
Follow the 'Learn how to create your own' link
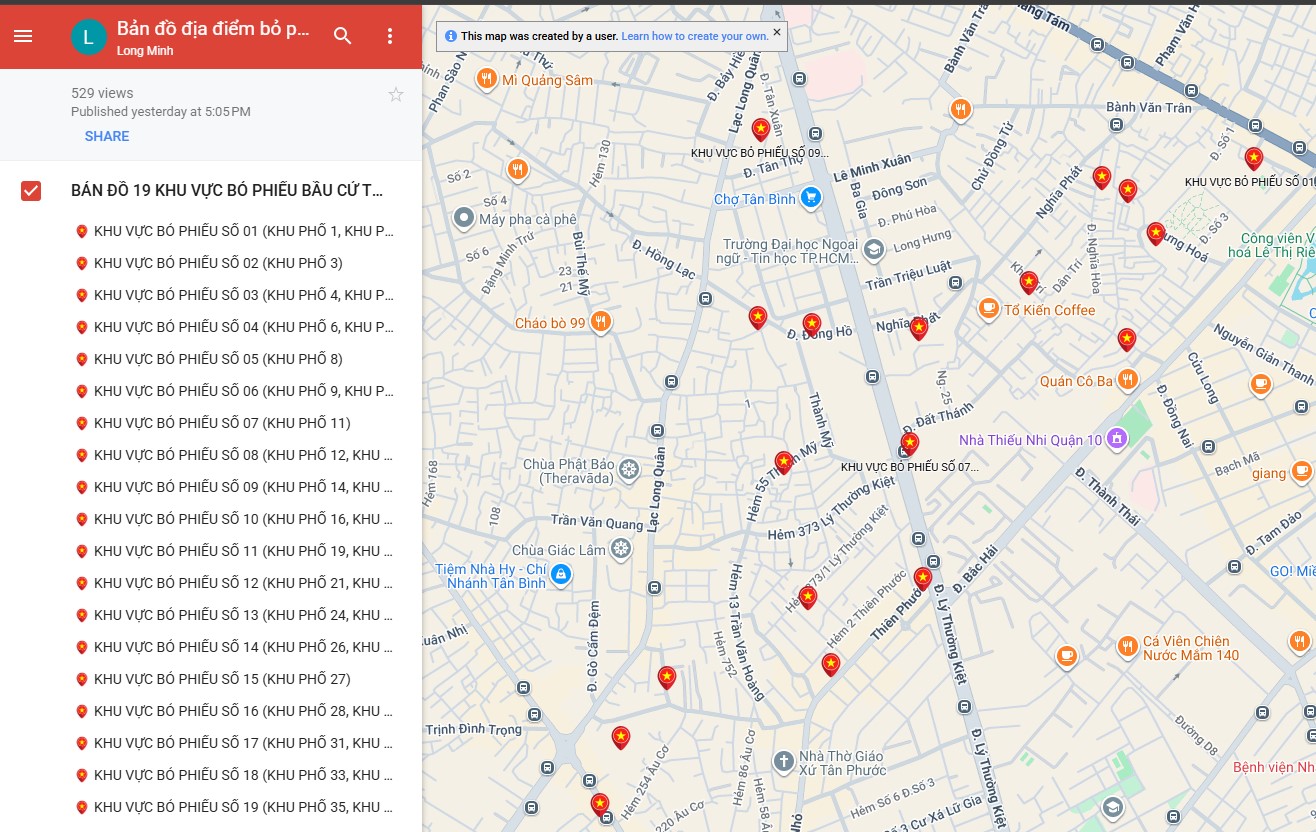[x=694, y=36]
